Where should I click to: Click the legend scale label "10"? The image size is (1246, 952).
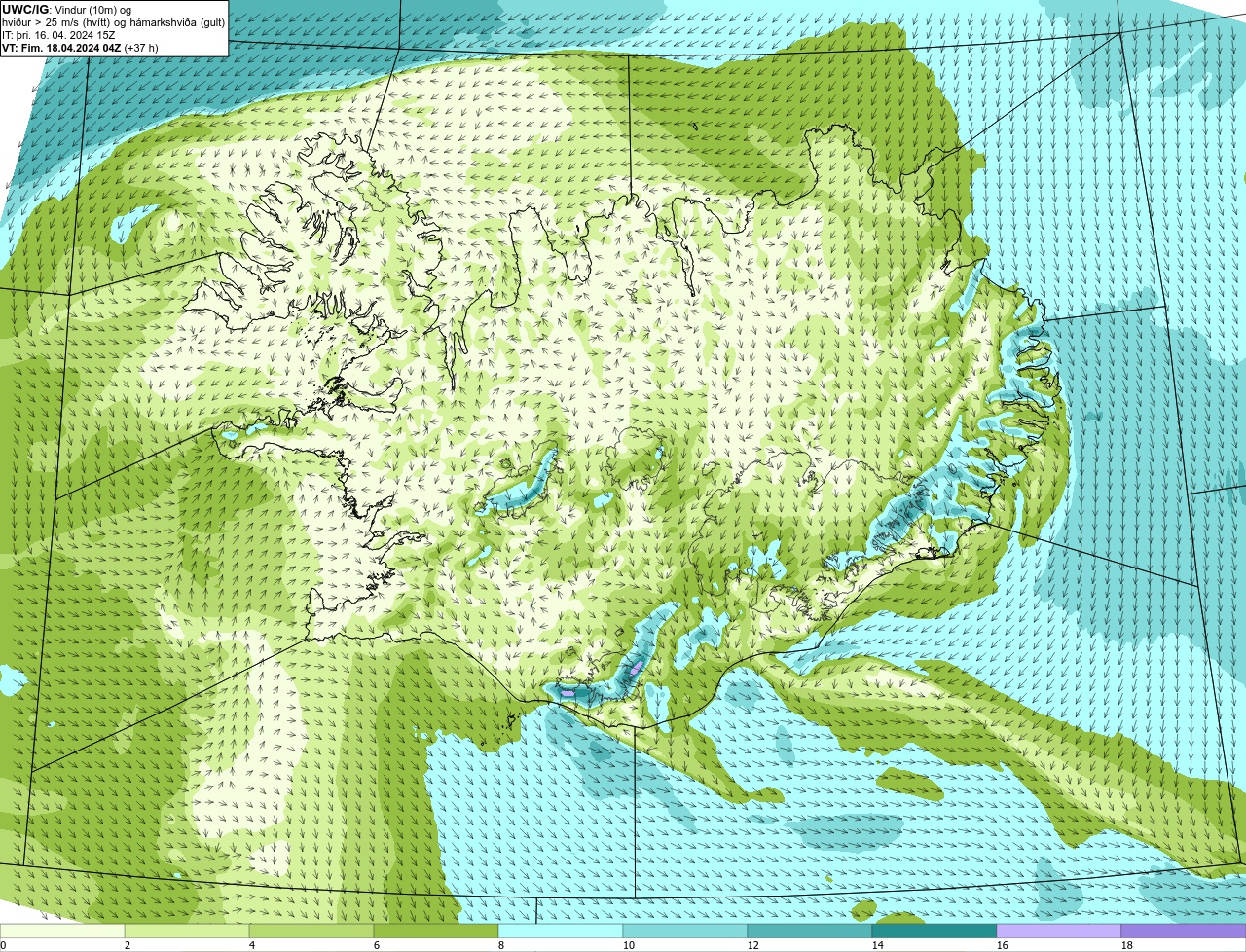629,945
